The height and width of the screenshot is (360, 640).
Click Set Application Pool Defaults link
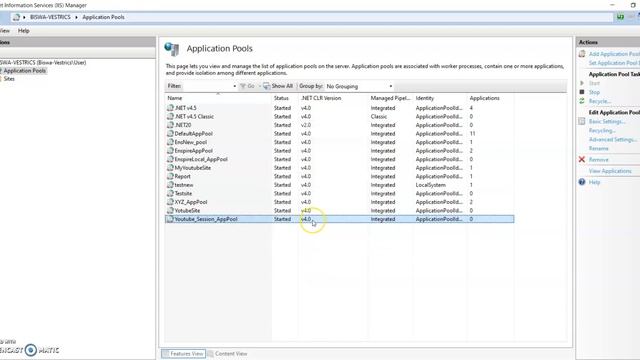click(x=614, y=63)
